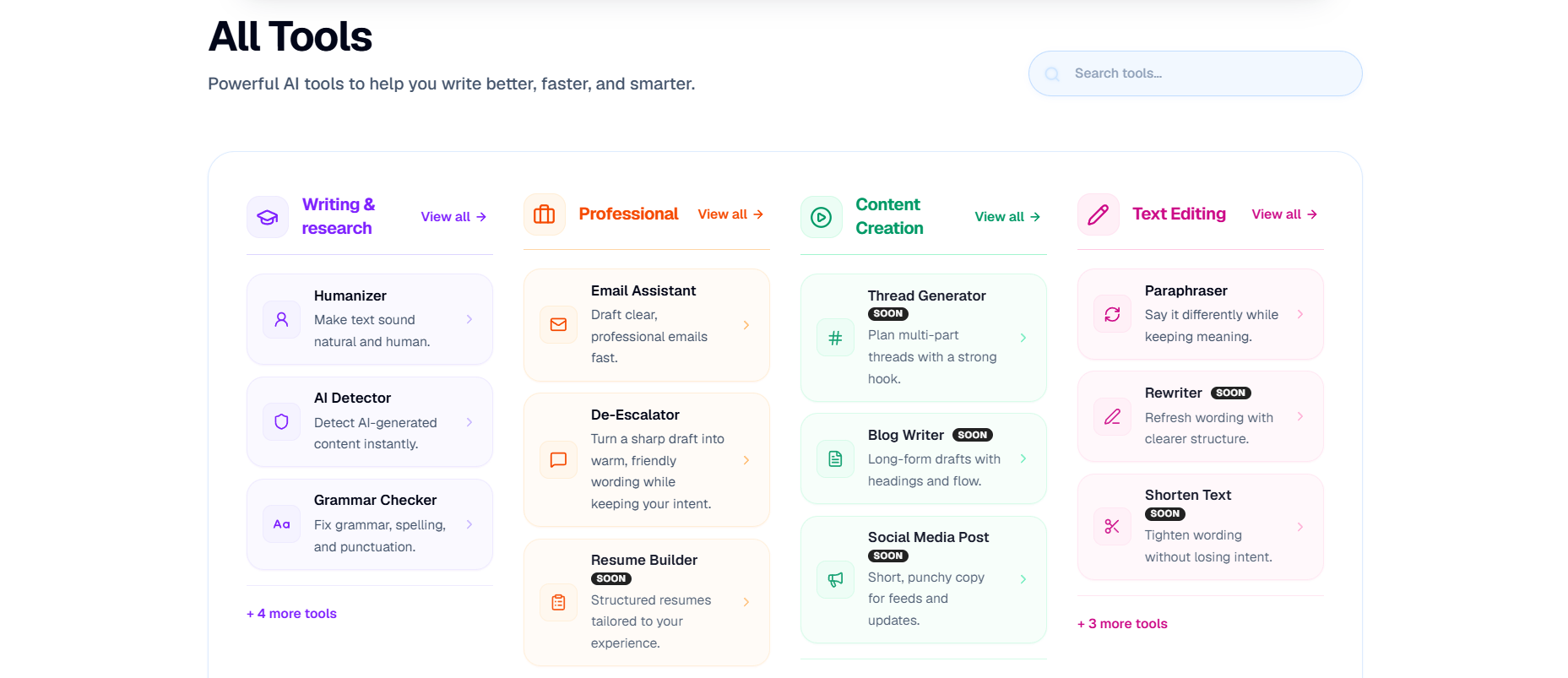Click the AI Detector shield icon
Viewport: 1568px width, 678px height.
[282, 422]
